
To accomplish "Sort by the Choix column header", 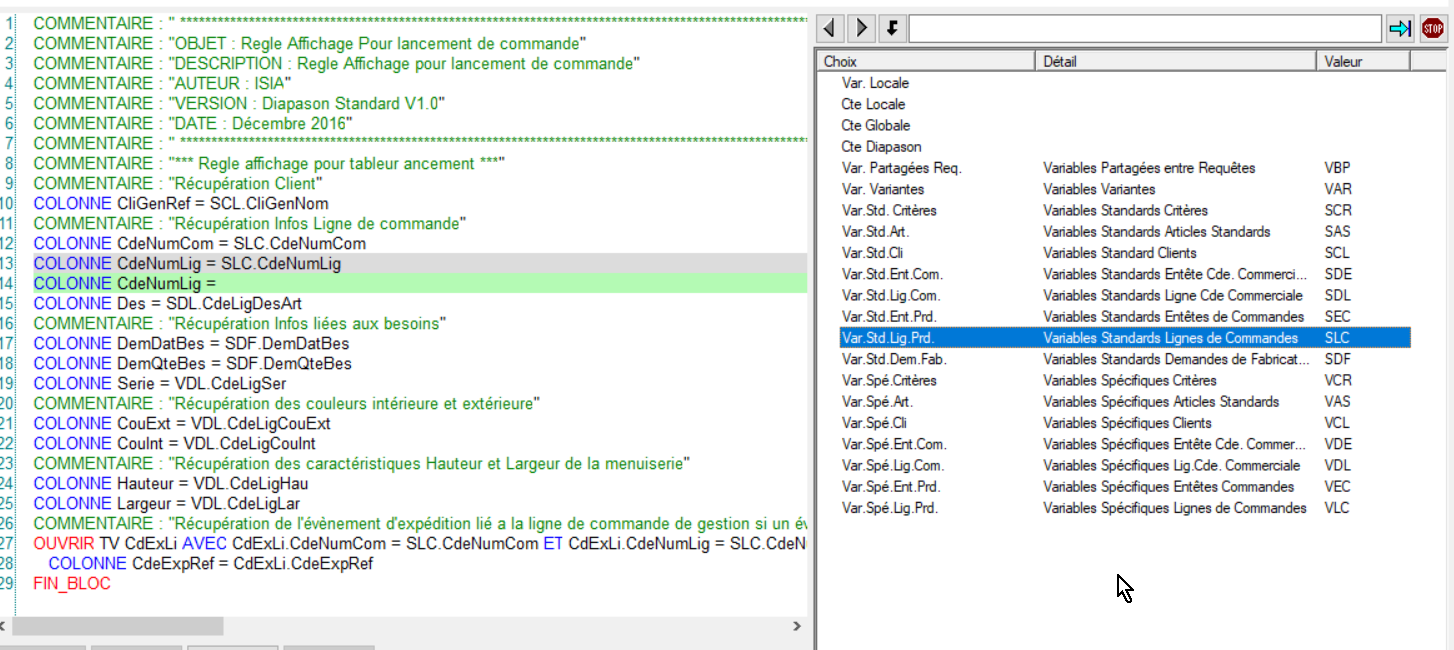I will 924,62.
